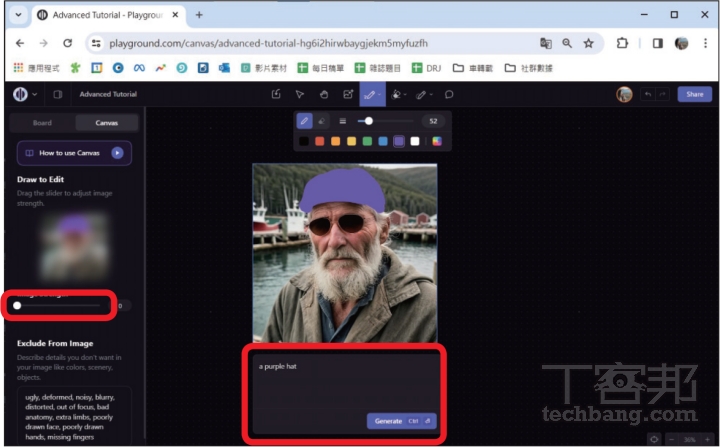This screenshot has width=720, height=447.
Task: Select the arrow Select tool
Action: (300, 94)
